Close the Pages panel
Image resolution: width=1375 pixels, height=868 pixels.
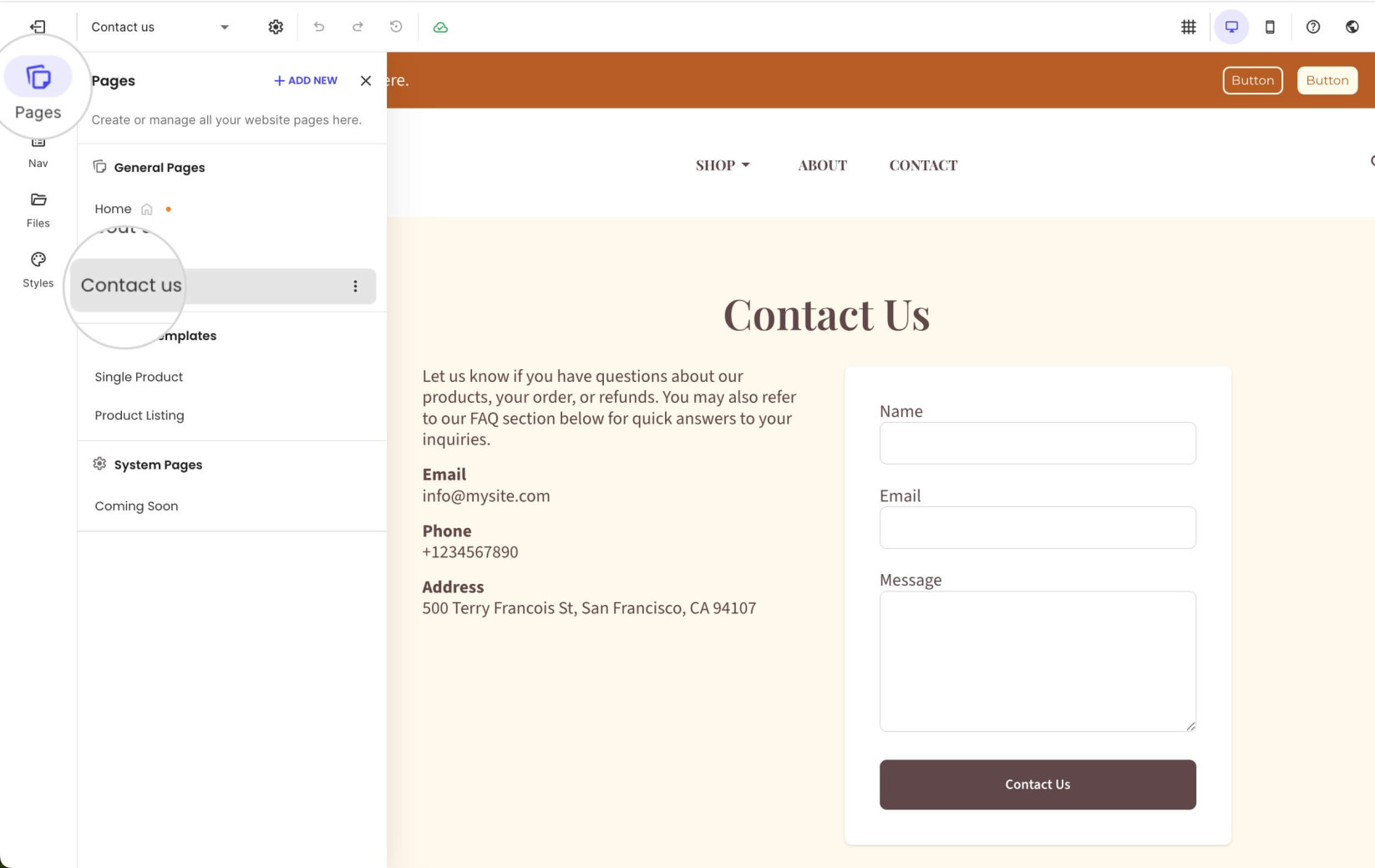366,80
